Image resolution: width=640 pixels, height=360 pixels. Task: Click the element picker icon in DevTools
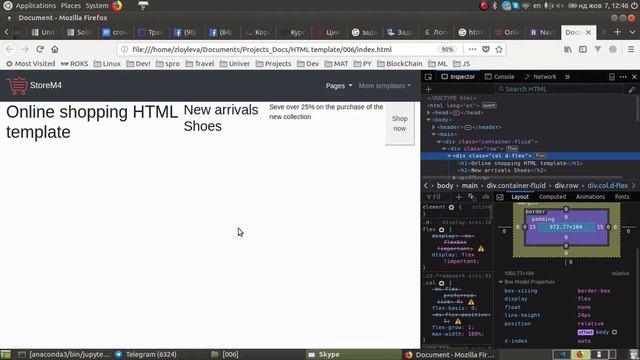428,77
